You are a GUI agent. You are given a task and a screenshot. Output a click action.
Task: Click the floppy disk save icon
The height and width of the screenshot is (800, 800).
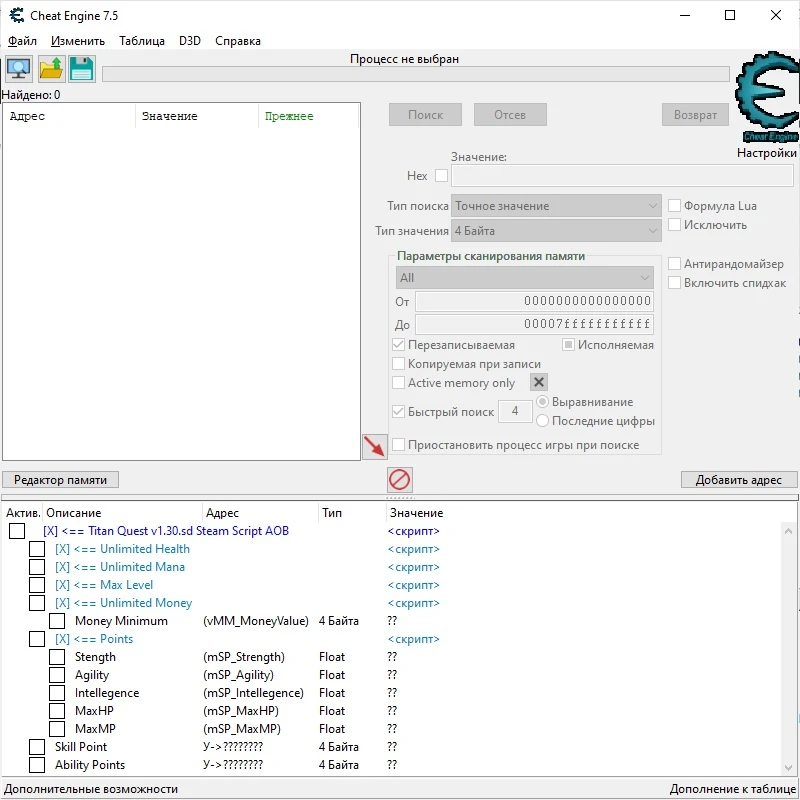81,69
